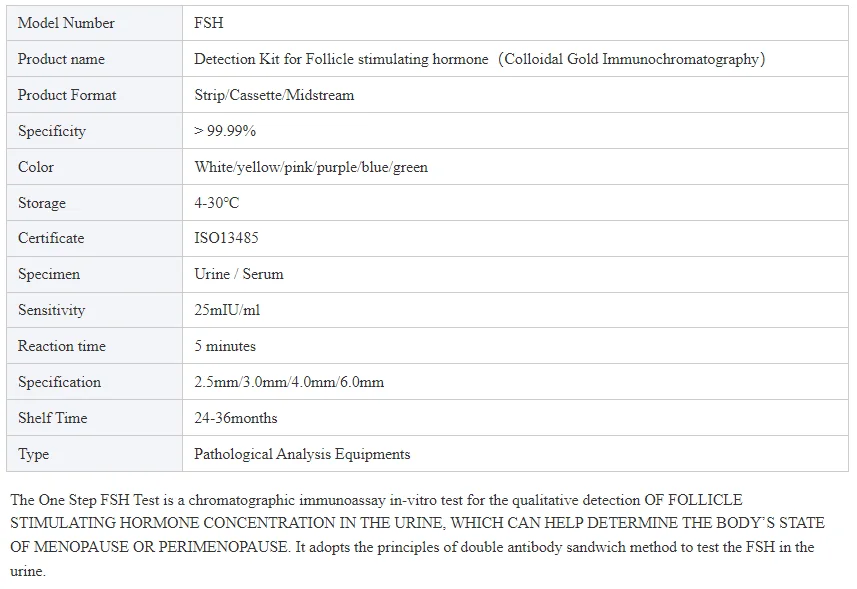Click the Detection Kit product name text
857x589 pixels.
479,59
